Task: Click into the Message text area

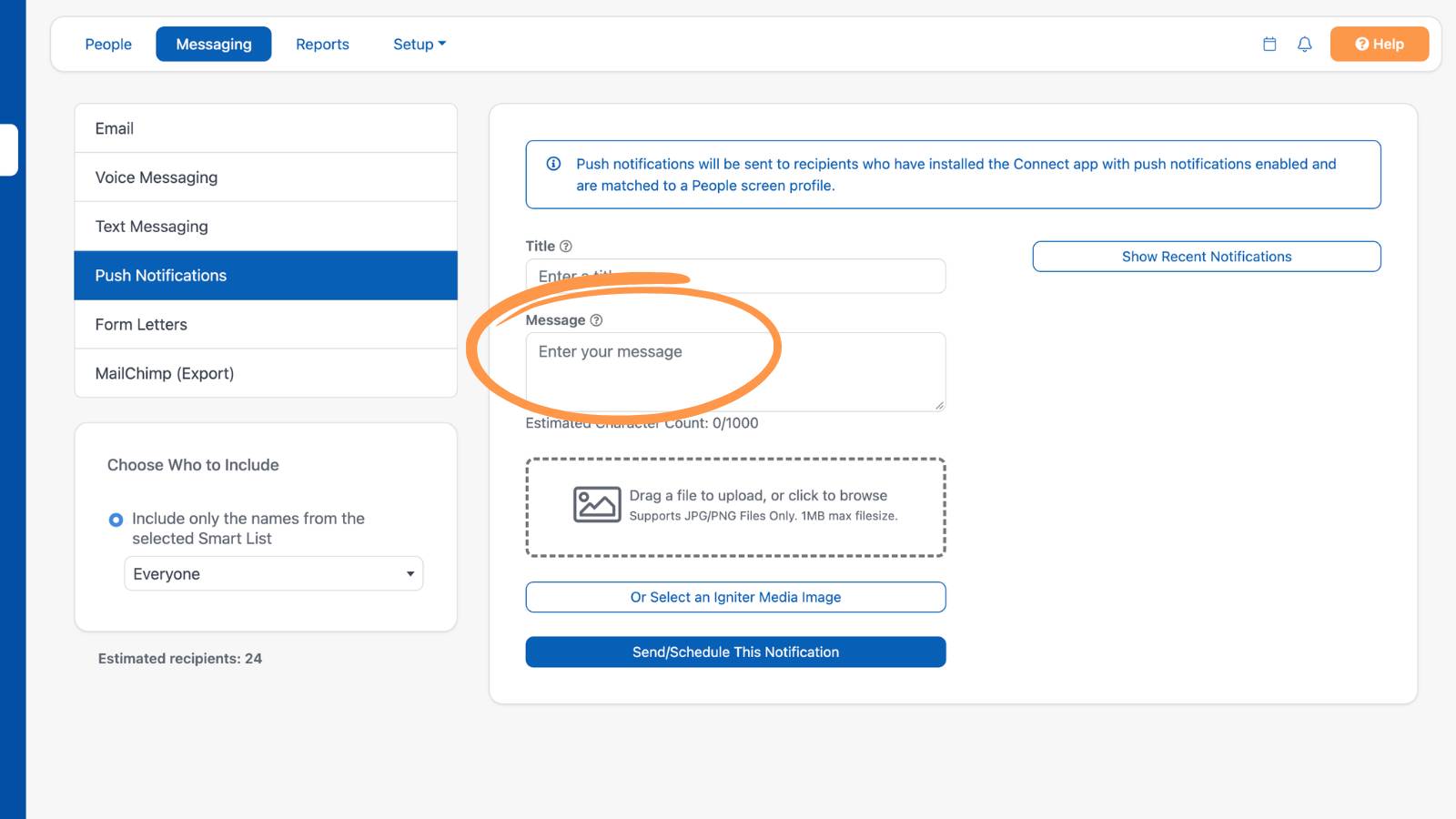Action: (735, 371)
